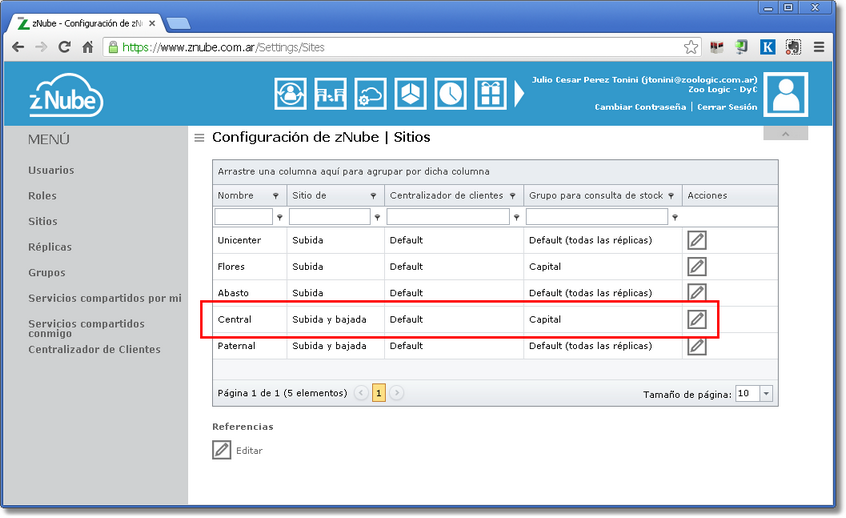Edit the Flores site entry
The width and height of the screenshot is (846, 518).
point(697,267)
